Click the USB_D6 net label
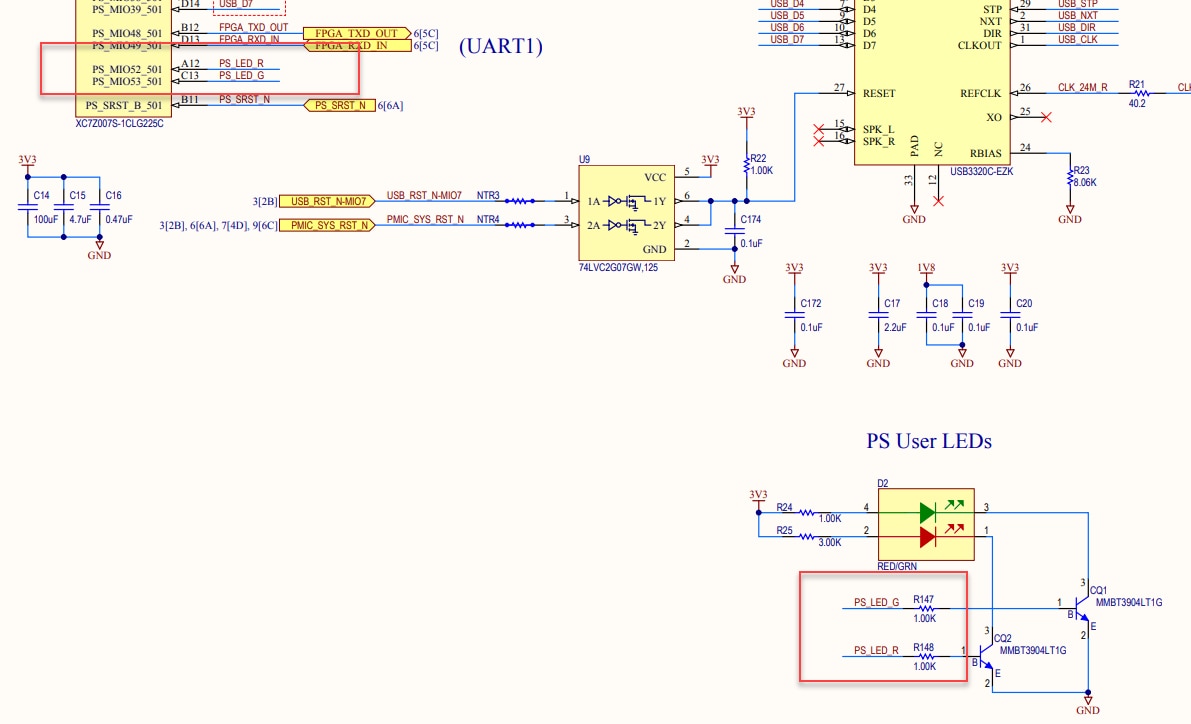The height and width of the screenshot is (724, 1191). tap(787, 27)
